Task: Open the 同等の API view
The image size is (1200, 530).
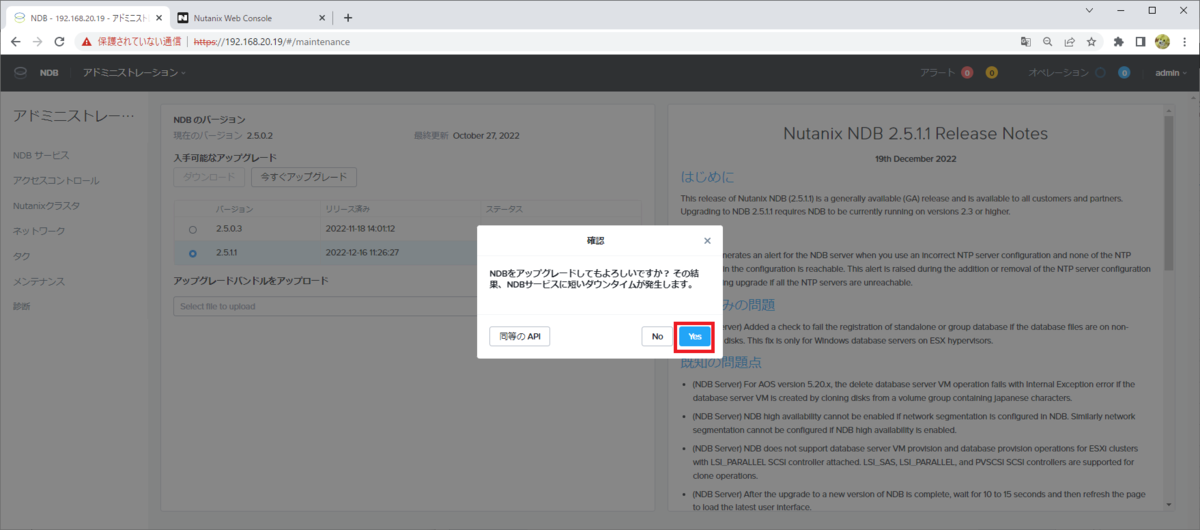Action: [x=520, y=336]
